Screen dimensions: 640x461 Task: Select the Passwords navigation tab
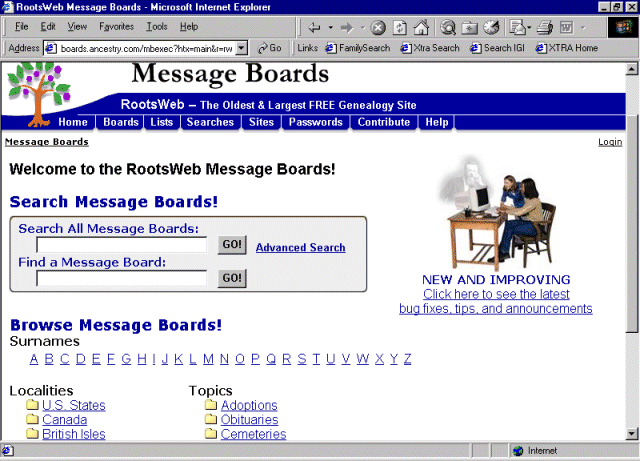tap(316, 122)
